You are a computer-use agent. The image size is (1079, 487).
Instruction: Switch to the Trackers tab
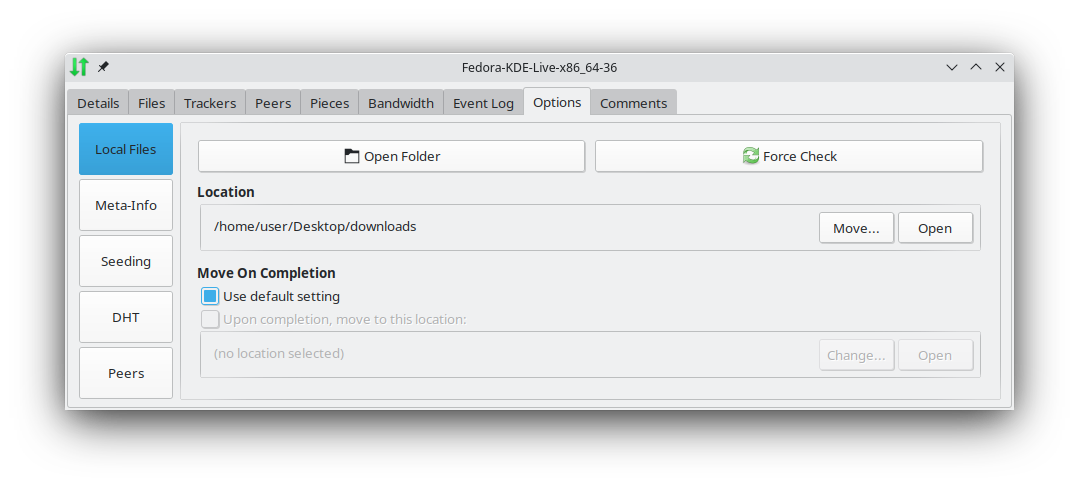[x=210, y=103]
